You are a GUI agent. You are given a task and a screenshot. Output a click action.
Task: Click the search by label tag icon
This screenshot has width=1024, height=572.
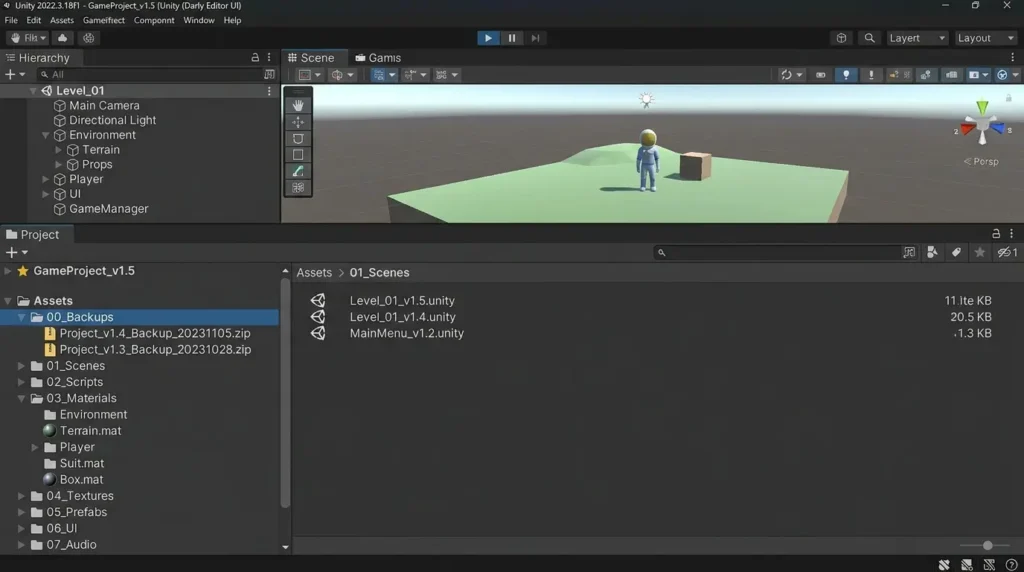tap(956, 252)
